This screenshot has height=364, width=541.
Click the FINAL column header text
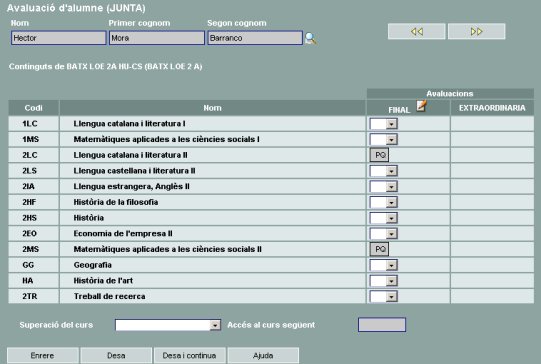pos(399,110)
